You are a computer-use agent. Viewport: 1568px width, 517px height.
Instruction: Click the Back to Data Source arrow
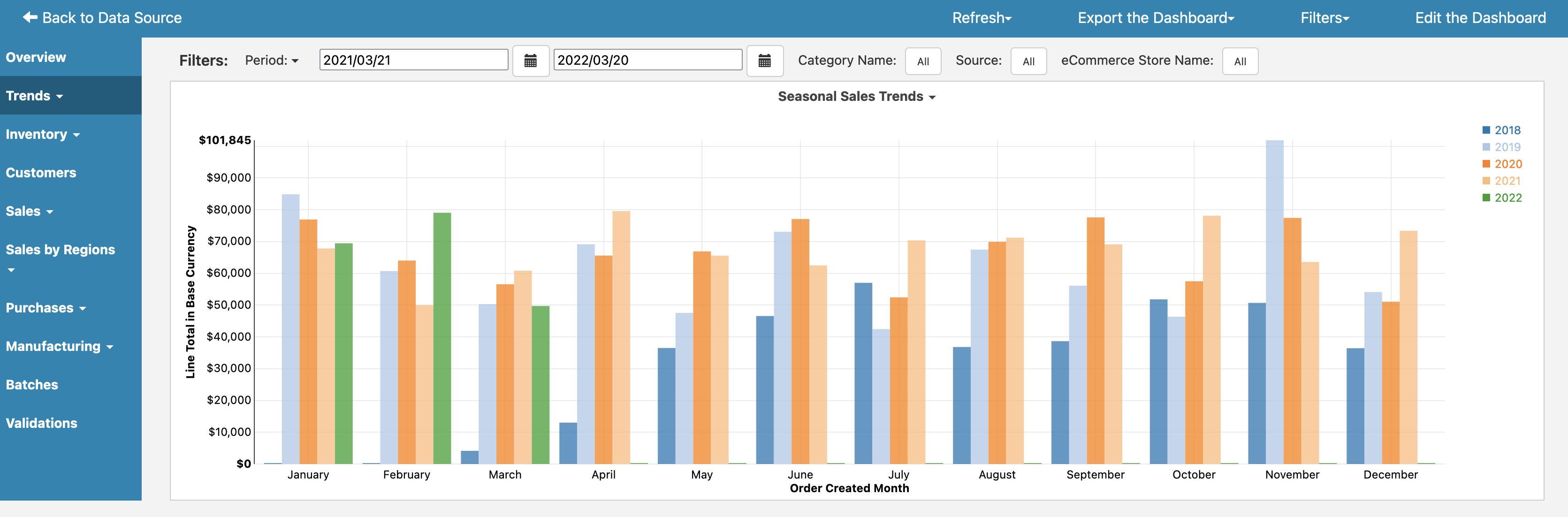click(30, 18)
